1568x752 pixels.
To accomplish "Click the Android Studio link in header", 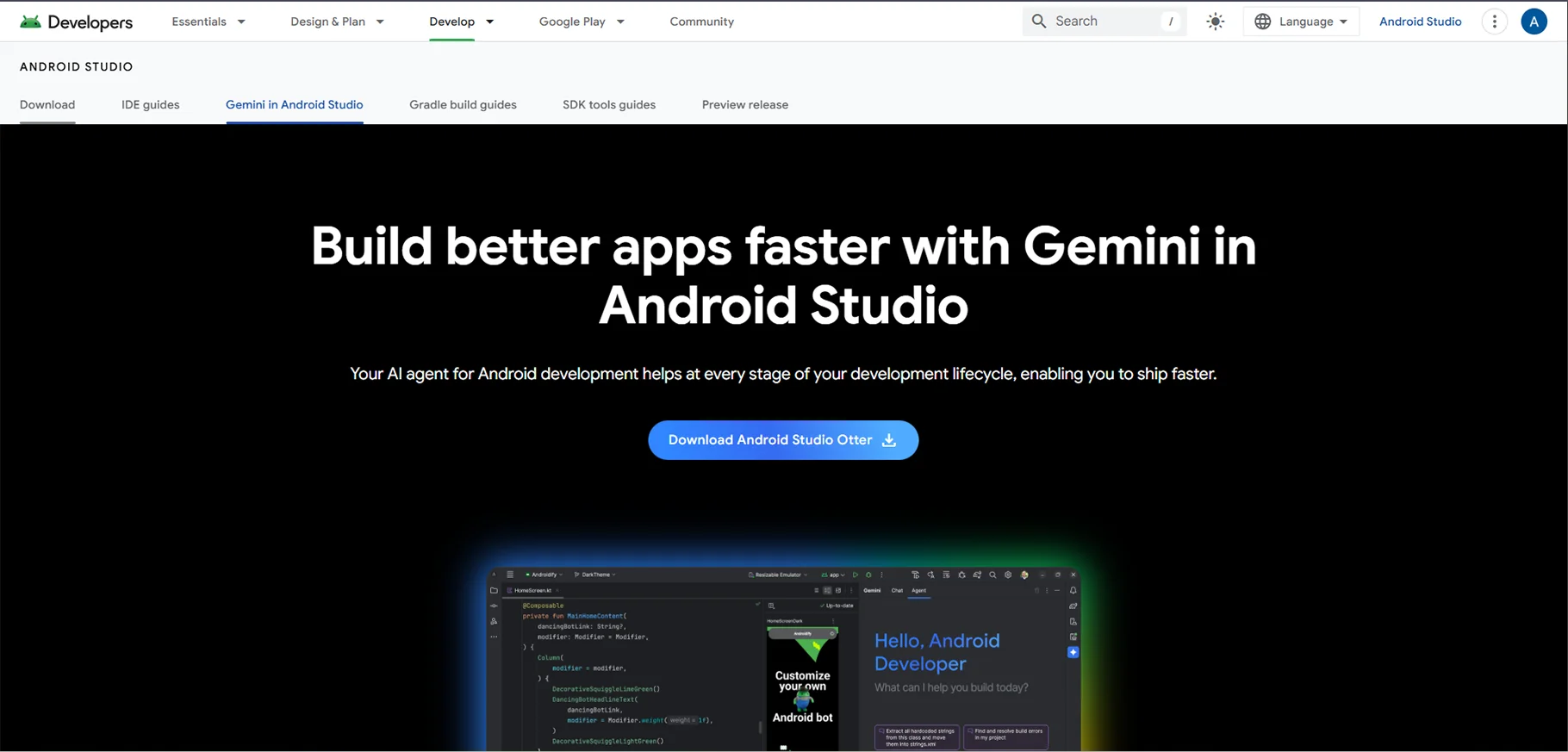I will point(1420,22).
